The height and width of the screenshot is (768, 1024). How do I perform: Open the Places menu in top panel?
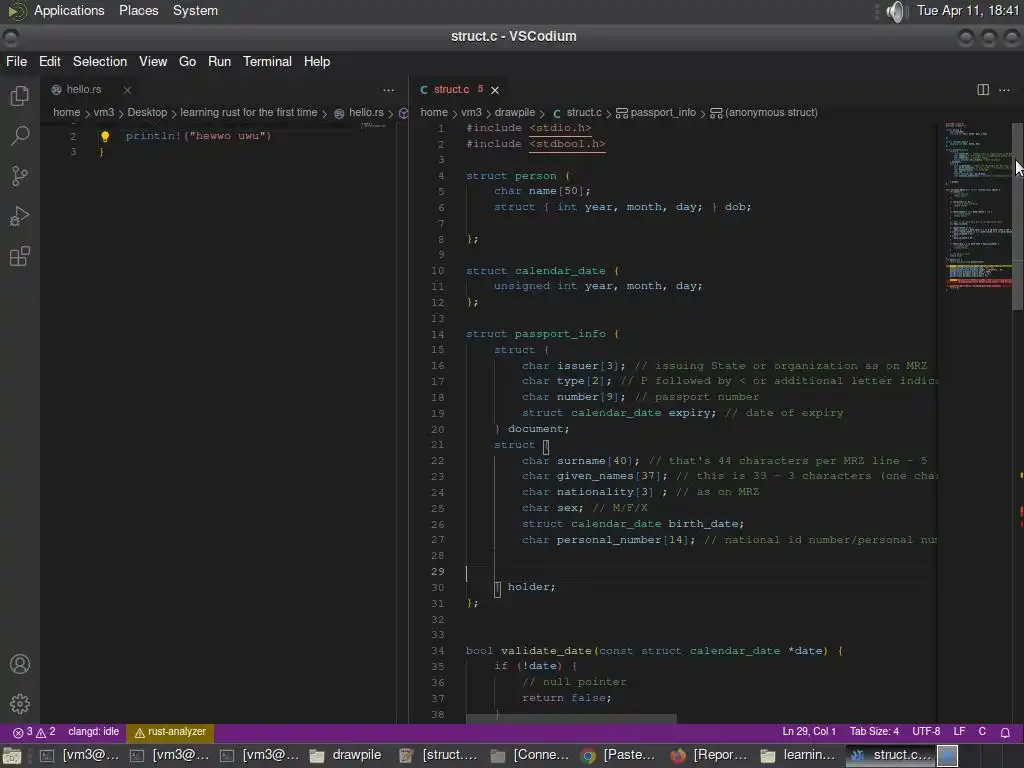pos(138,10)
